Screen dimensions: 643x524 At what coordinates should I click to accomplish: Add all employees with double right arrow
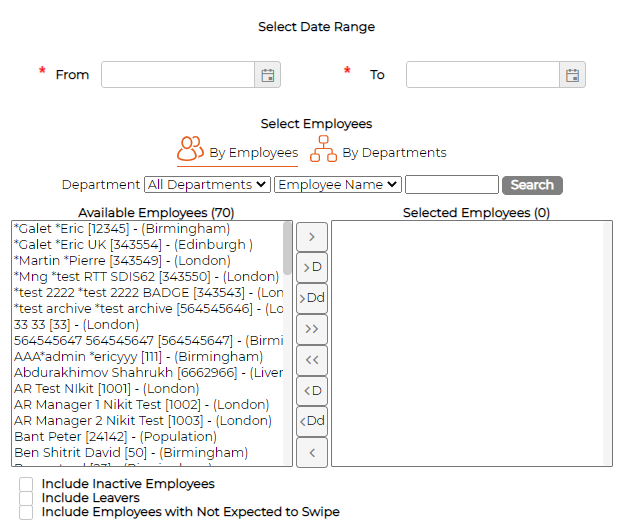[x=312, y=328]
